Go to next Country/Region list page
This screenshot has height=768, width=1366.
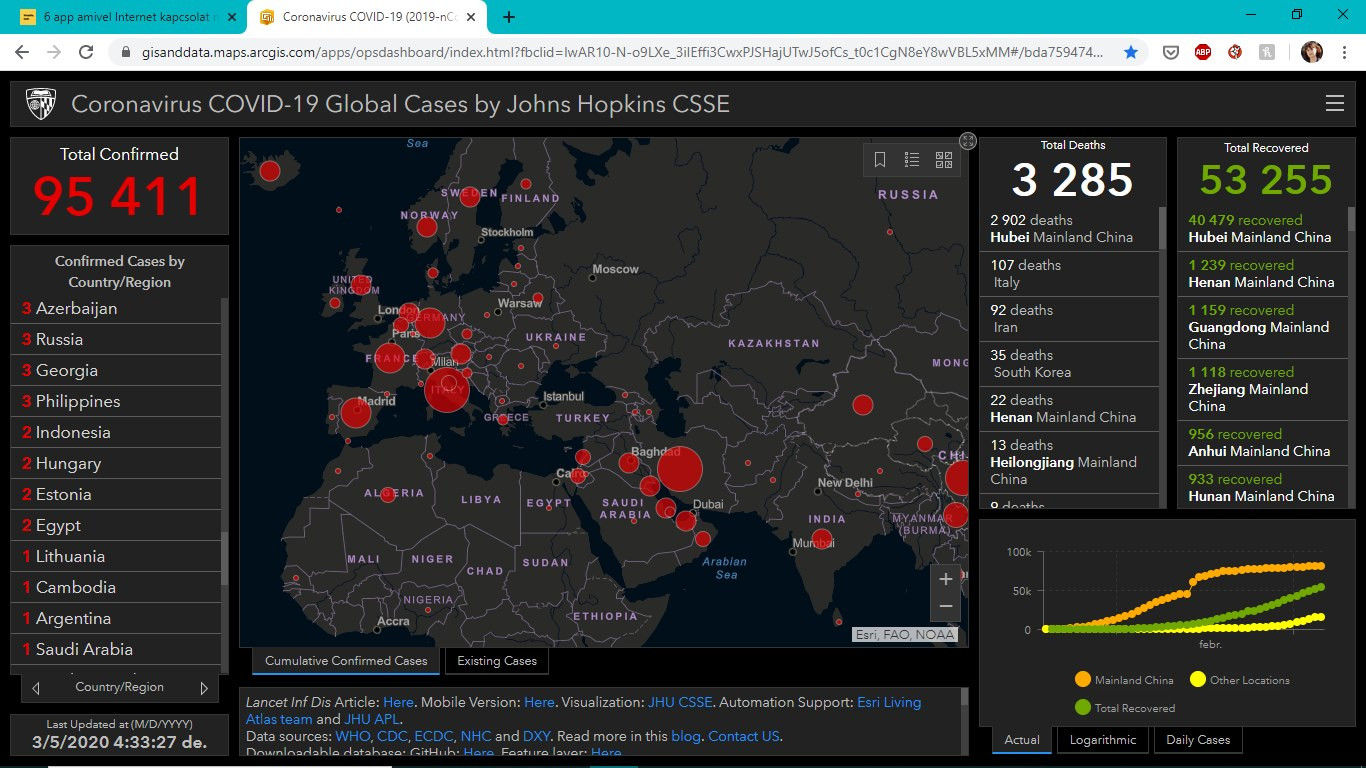pyautogui.click(x=204, y=688)
